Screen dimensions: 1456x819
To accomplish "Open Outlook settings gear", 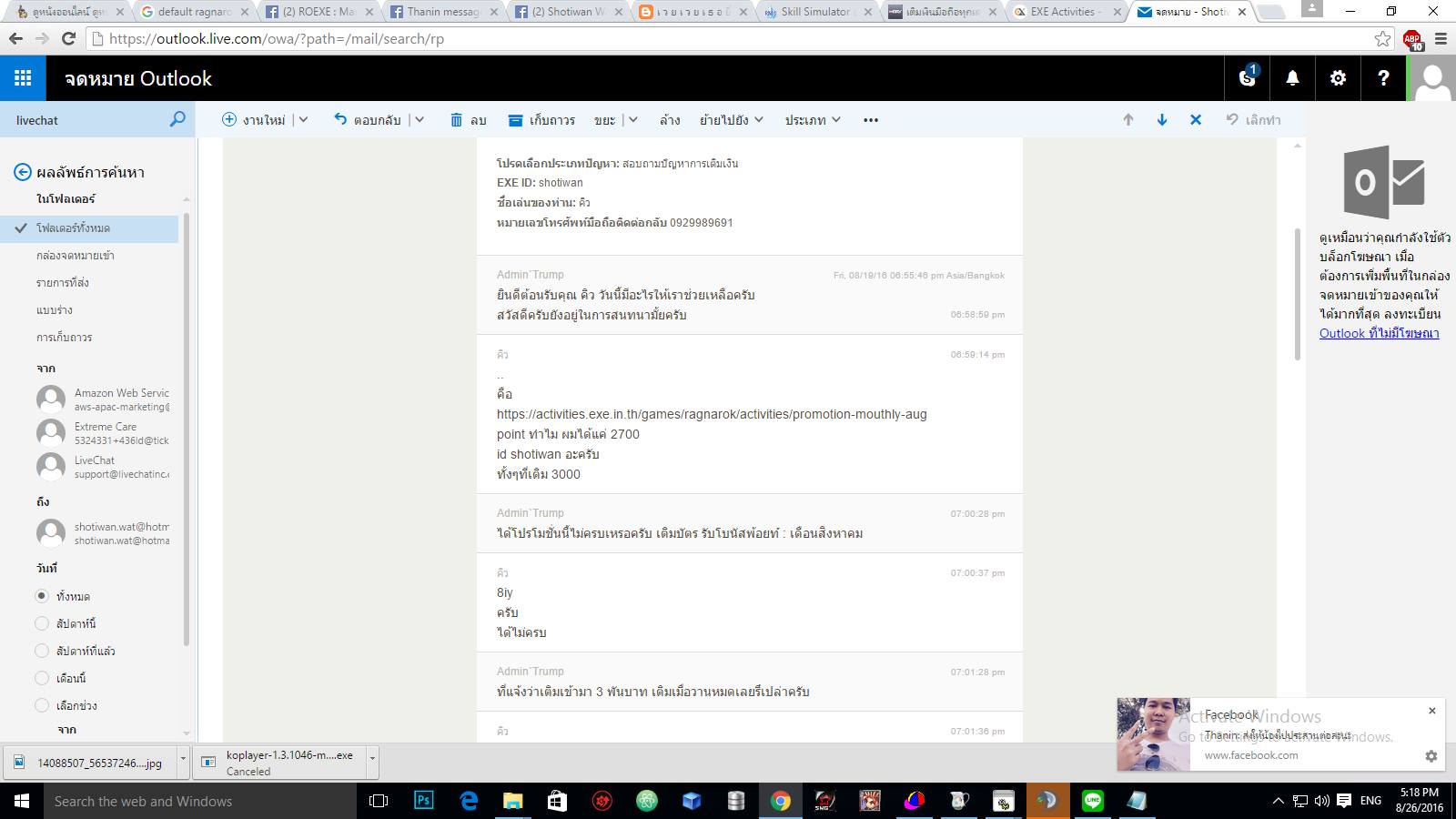I will (x=1338, y=78).
